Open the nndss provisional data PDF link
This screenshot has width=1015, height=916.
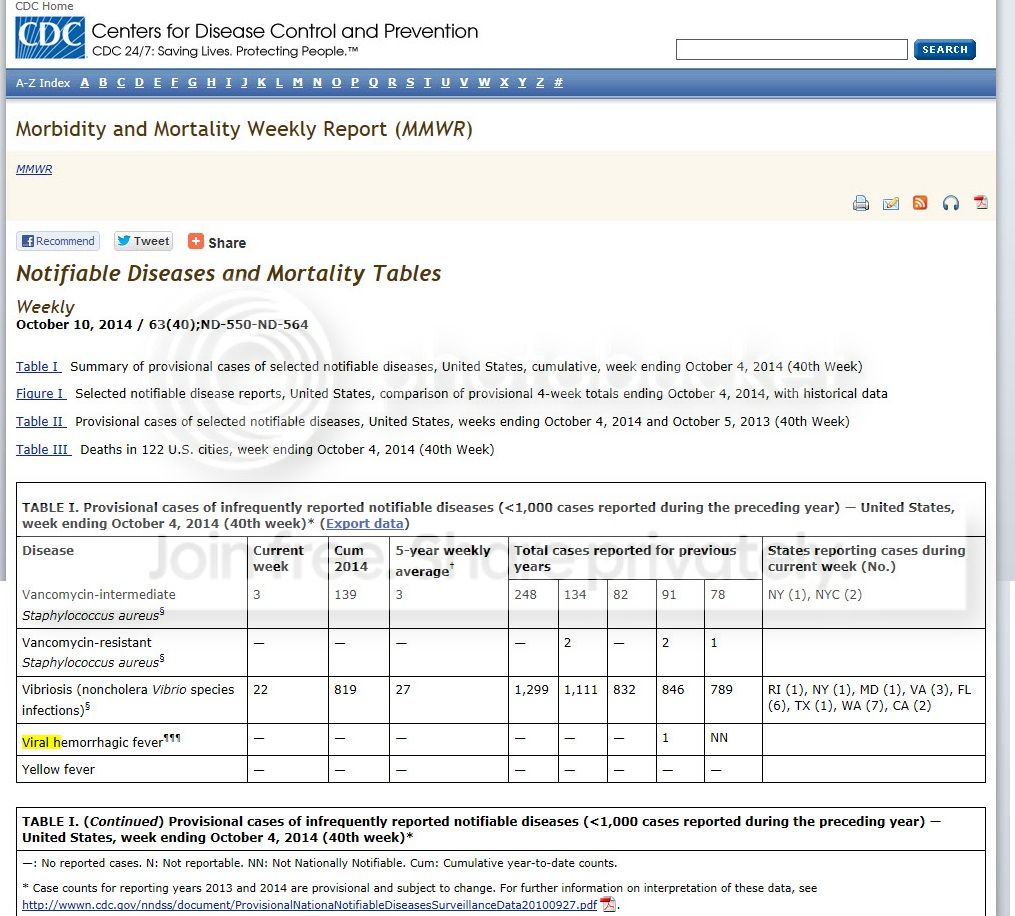tap(309, 904)
